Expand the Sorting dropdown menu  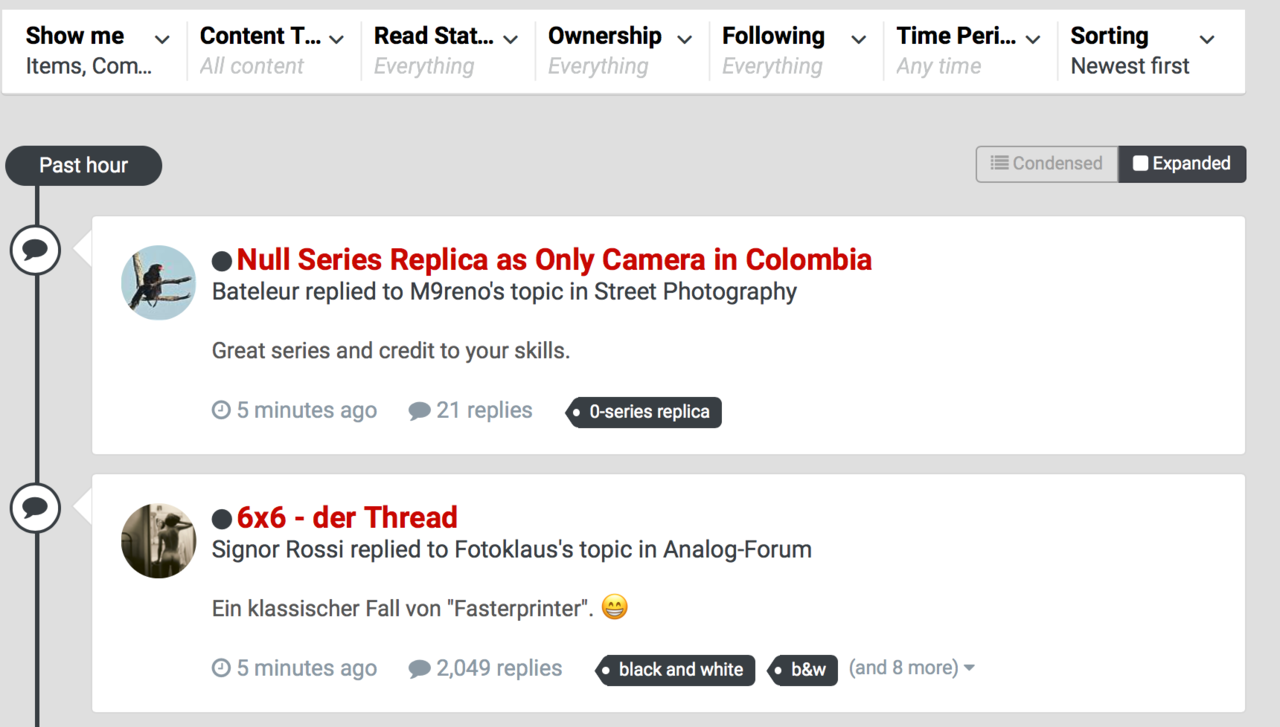pos(1142,51)
